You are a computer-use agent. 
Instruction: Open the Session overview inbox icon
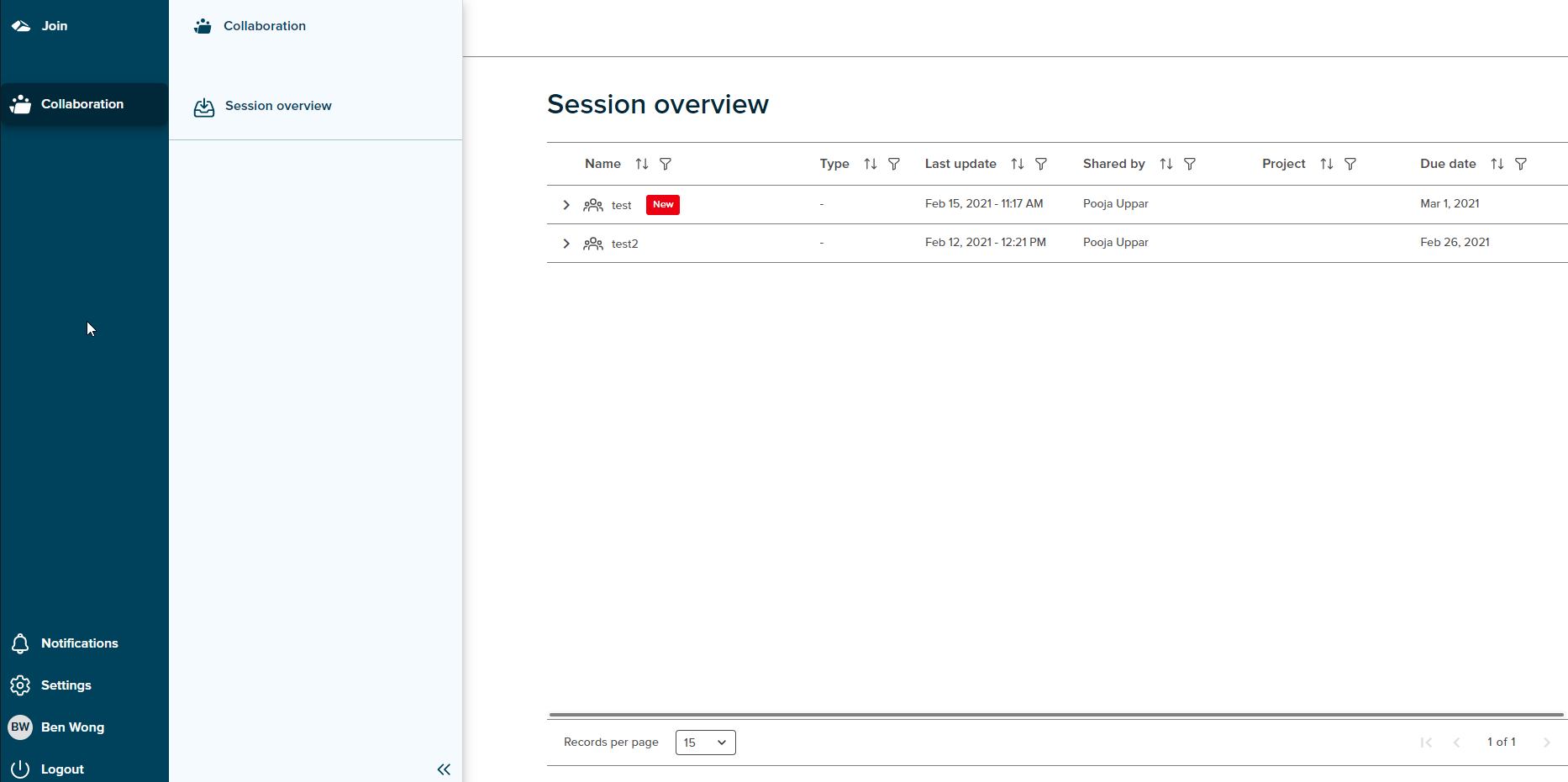pyautogui.click(x=203, y=108)
